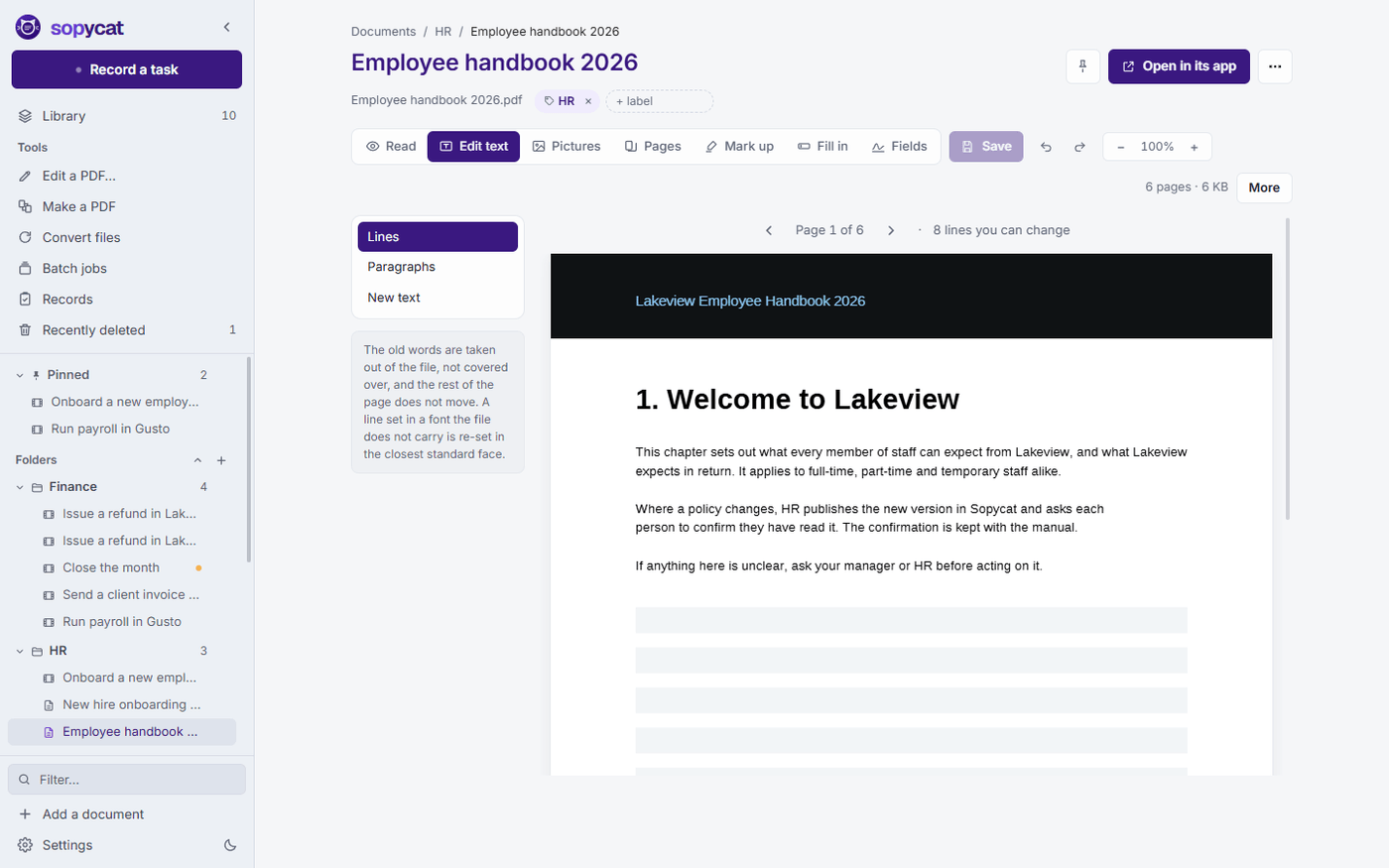Screen dimensions: 1389x868
Task: Go to the previous page
Action: [x=769, y=230]
